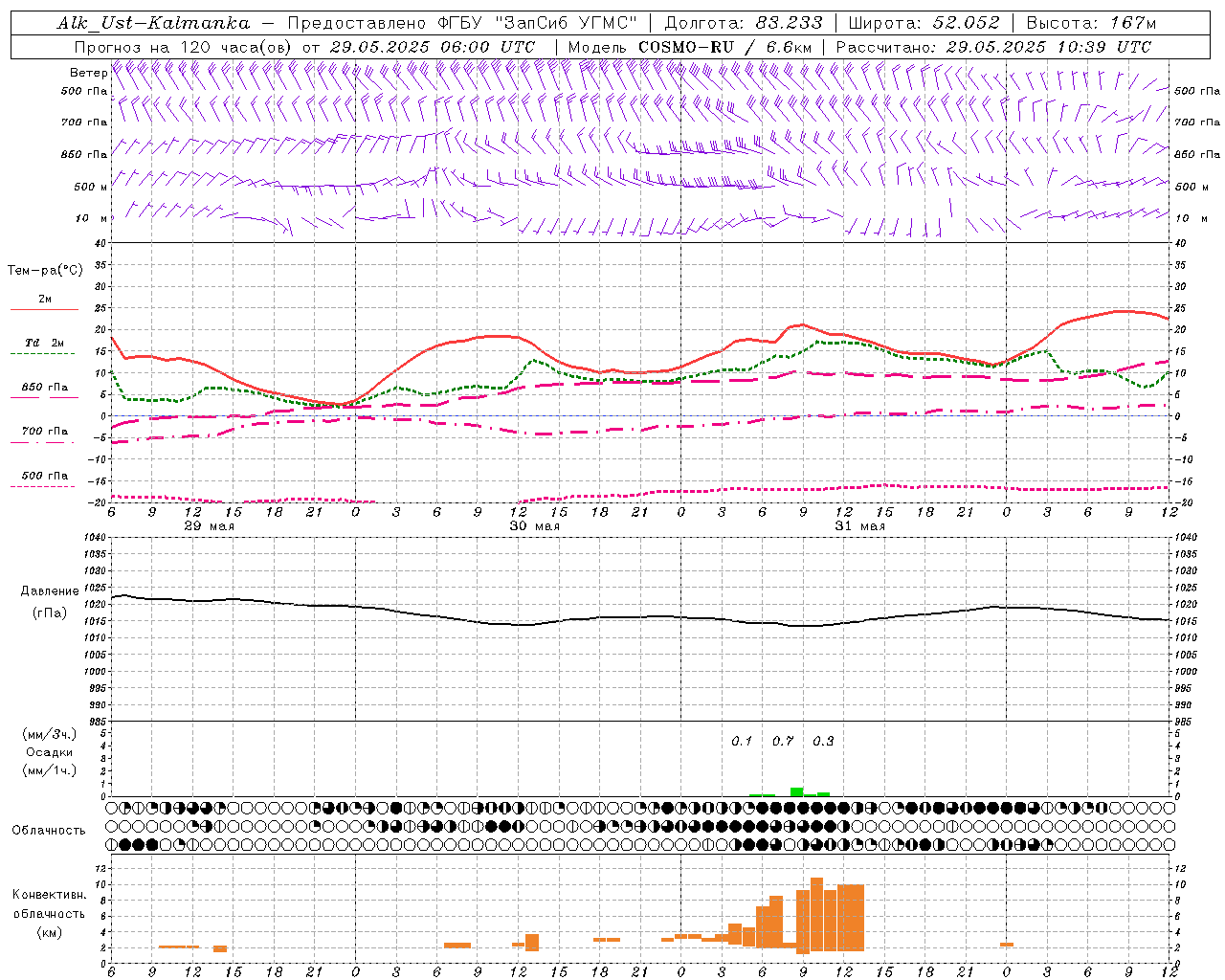The height and width of the screenshot is (980, 1225).
Task: Click the forecast start time 29.05.2025 06:00 UTC
Action: click(432, 47)
